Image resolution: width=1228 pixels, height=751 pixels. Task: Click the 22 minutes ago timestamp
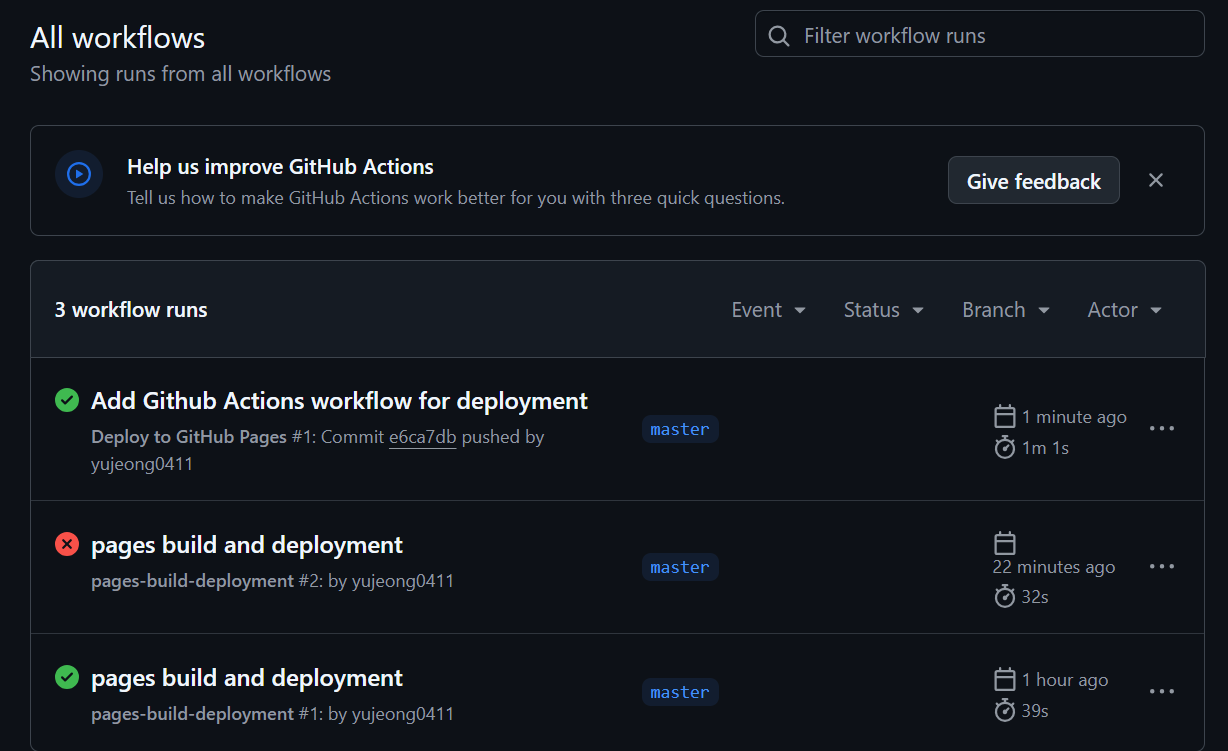click(x=1054, y=567)
